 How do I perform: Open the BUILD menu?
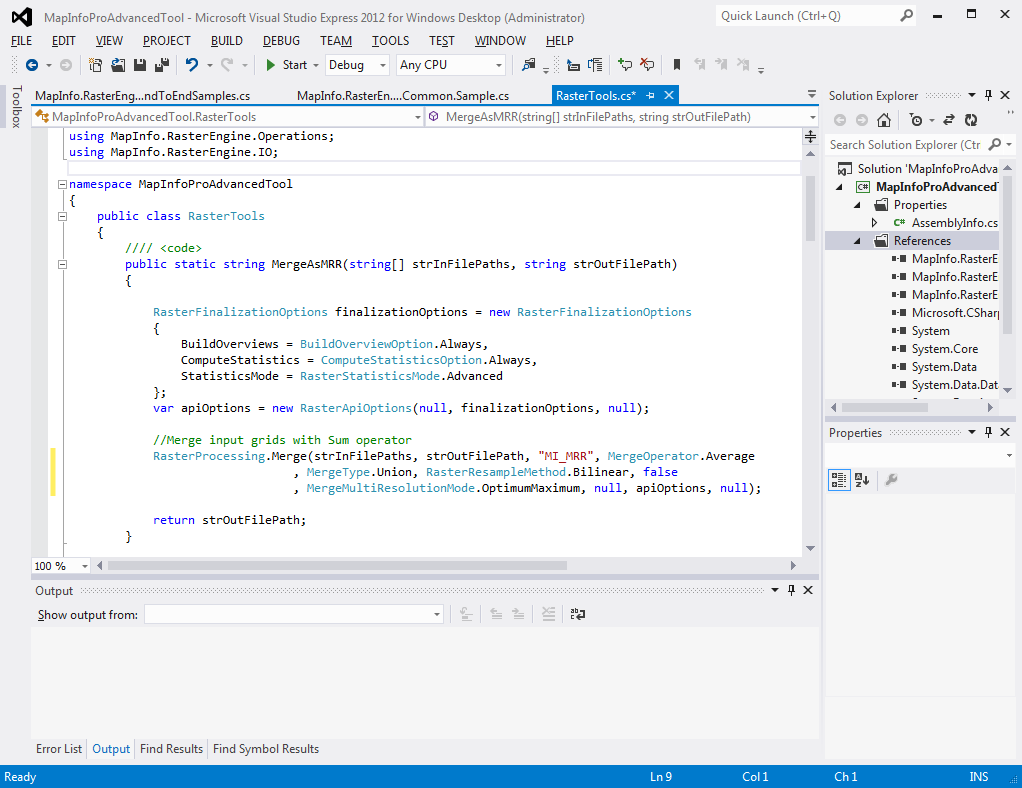point(227,40)
